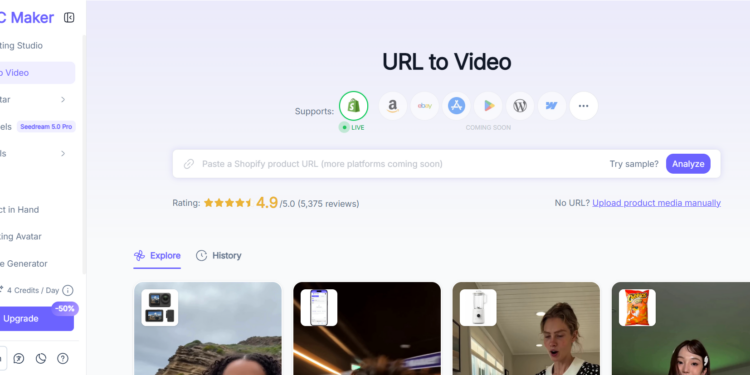This screenshot has width=750, height=375.
Task: Click the 4.9 rating score
Action: point(267,203)
